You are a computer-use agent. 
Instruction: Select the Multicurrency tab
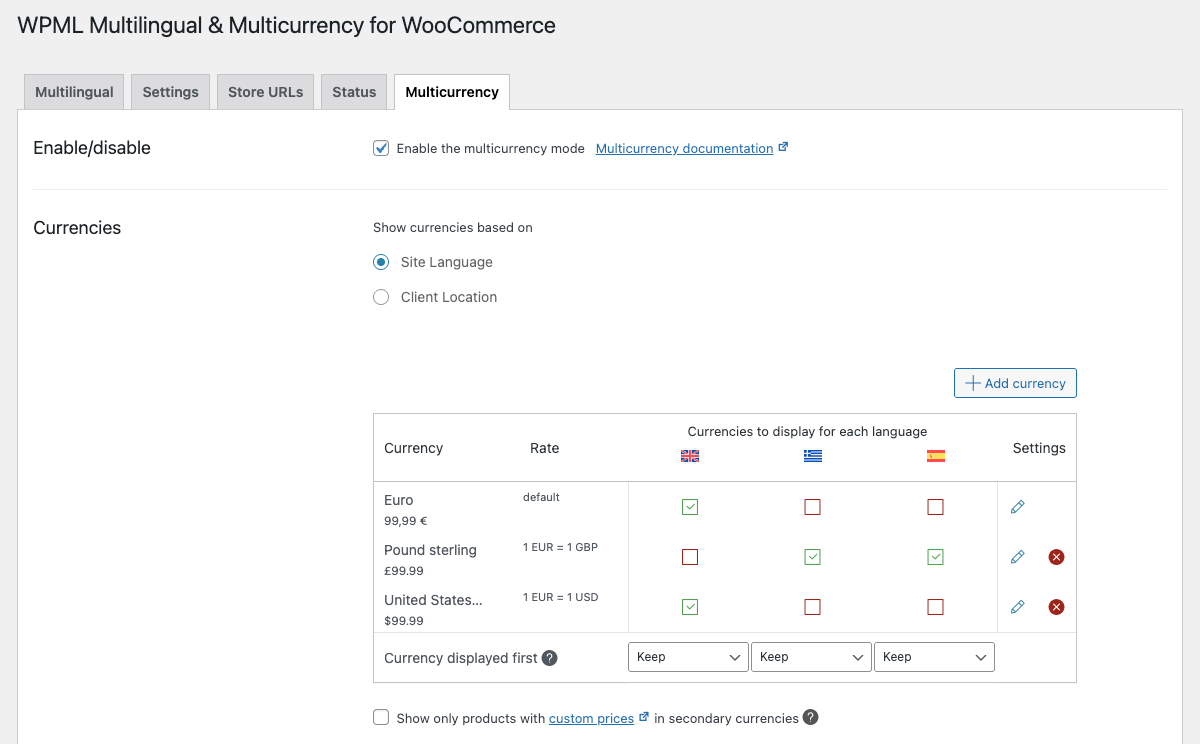452,92
